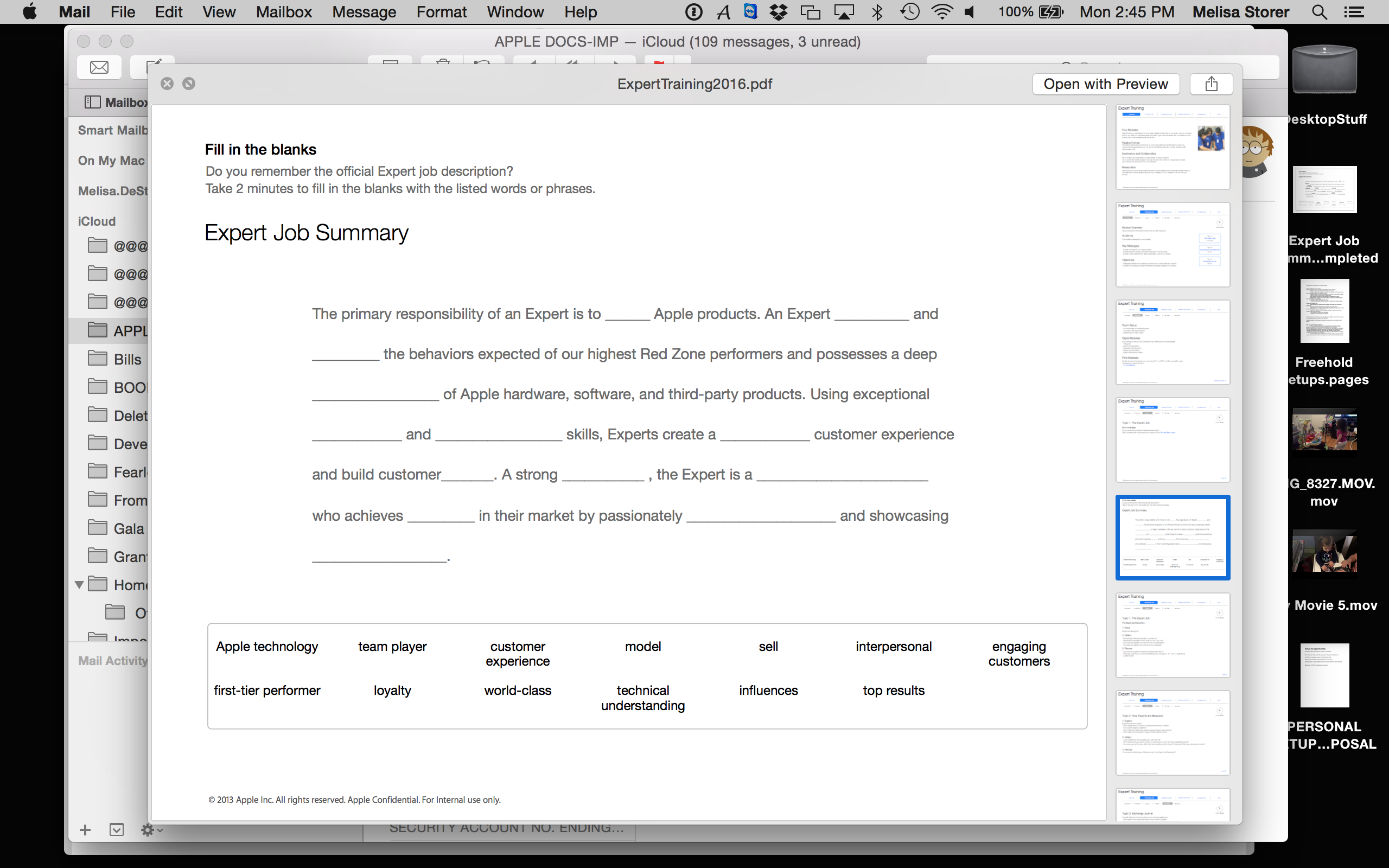Click the Smart Mailboxes section header
This screenshot has height=868, width=1389.
(x=112, y=130)
